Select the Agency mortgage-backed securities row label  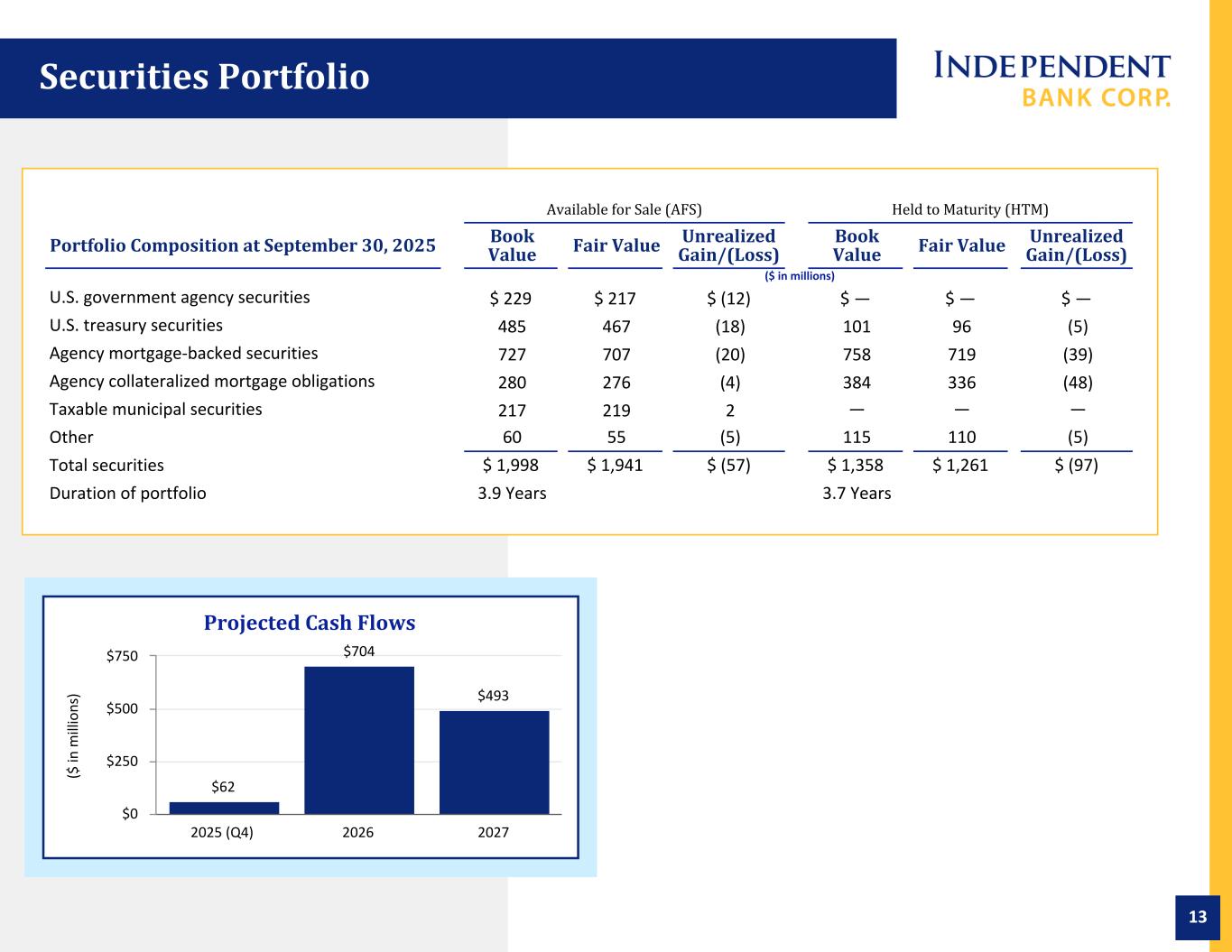[183, 354]
